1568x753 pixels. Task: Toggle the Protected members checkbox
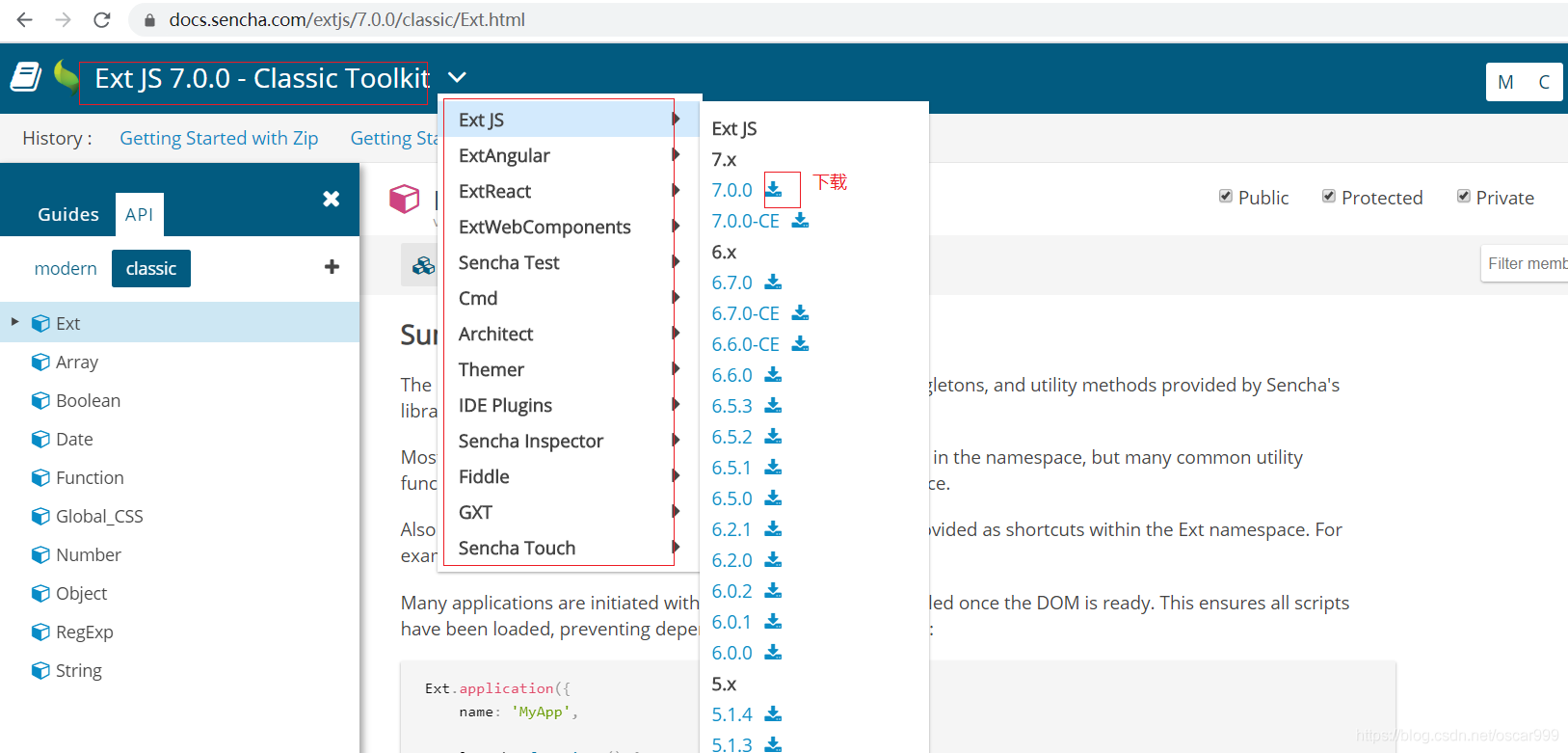coord(1329,197)
